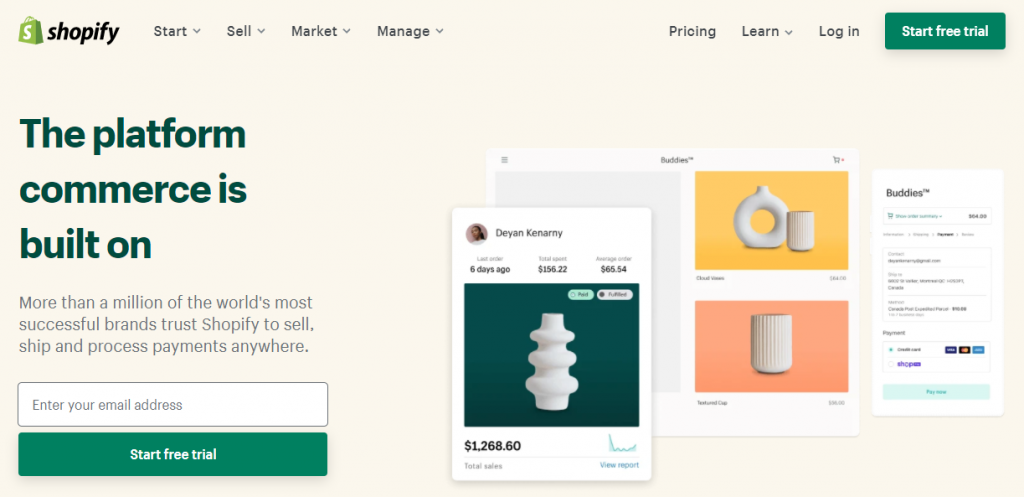Open the hamburger menu in Buddies storefront

[504, 160]
